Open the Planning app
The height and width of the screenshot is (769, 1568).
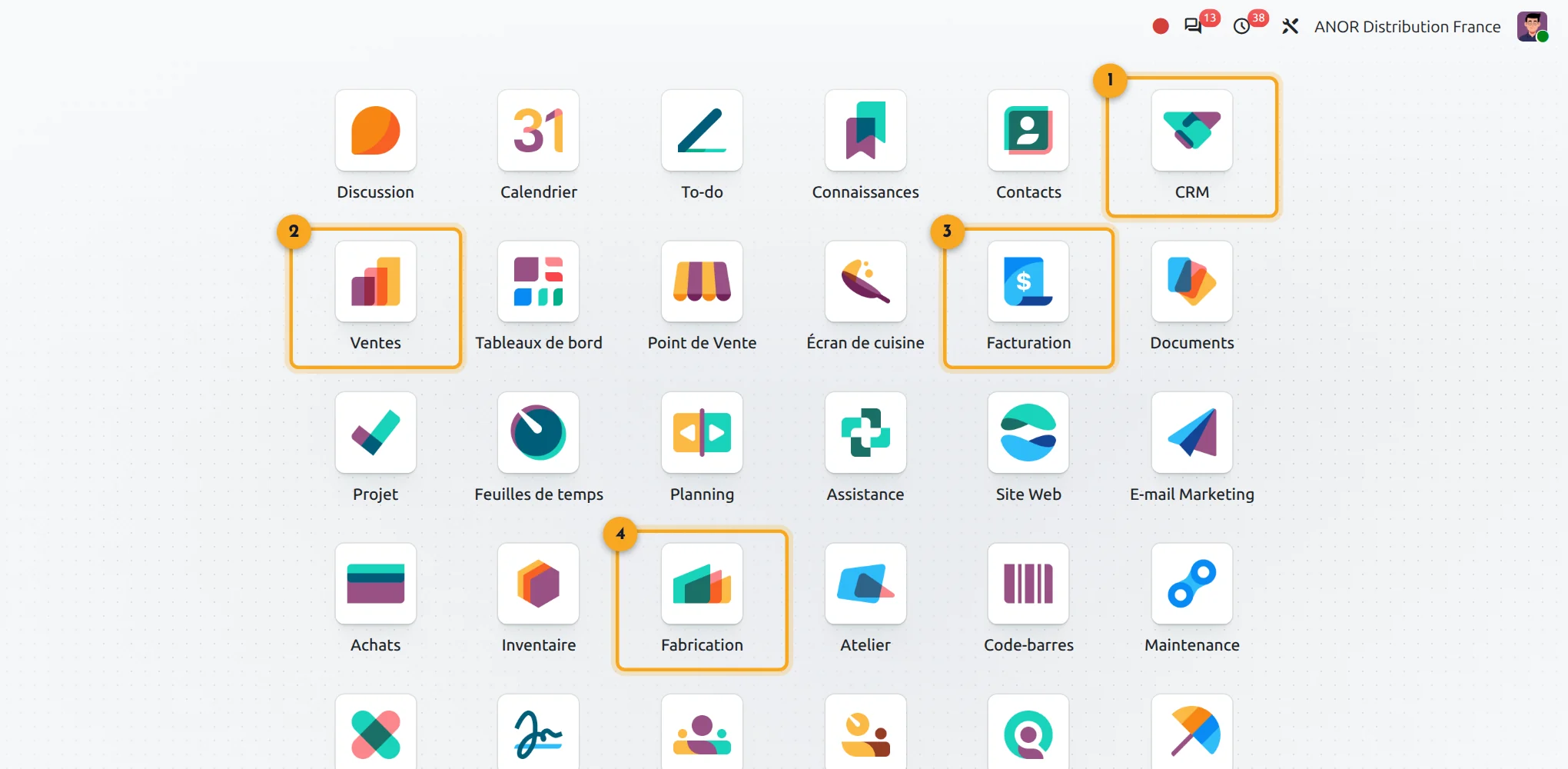pos(702,433)
